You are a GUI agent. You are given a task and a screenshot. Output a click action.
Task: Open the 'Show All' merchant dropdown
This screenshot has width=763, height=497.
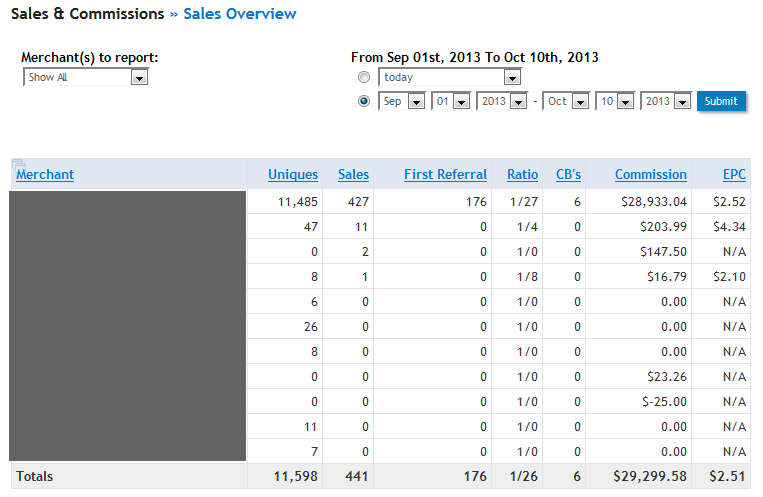coord(139,77)
